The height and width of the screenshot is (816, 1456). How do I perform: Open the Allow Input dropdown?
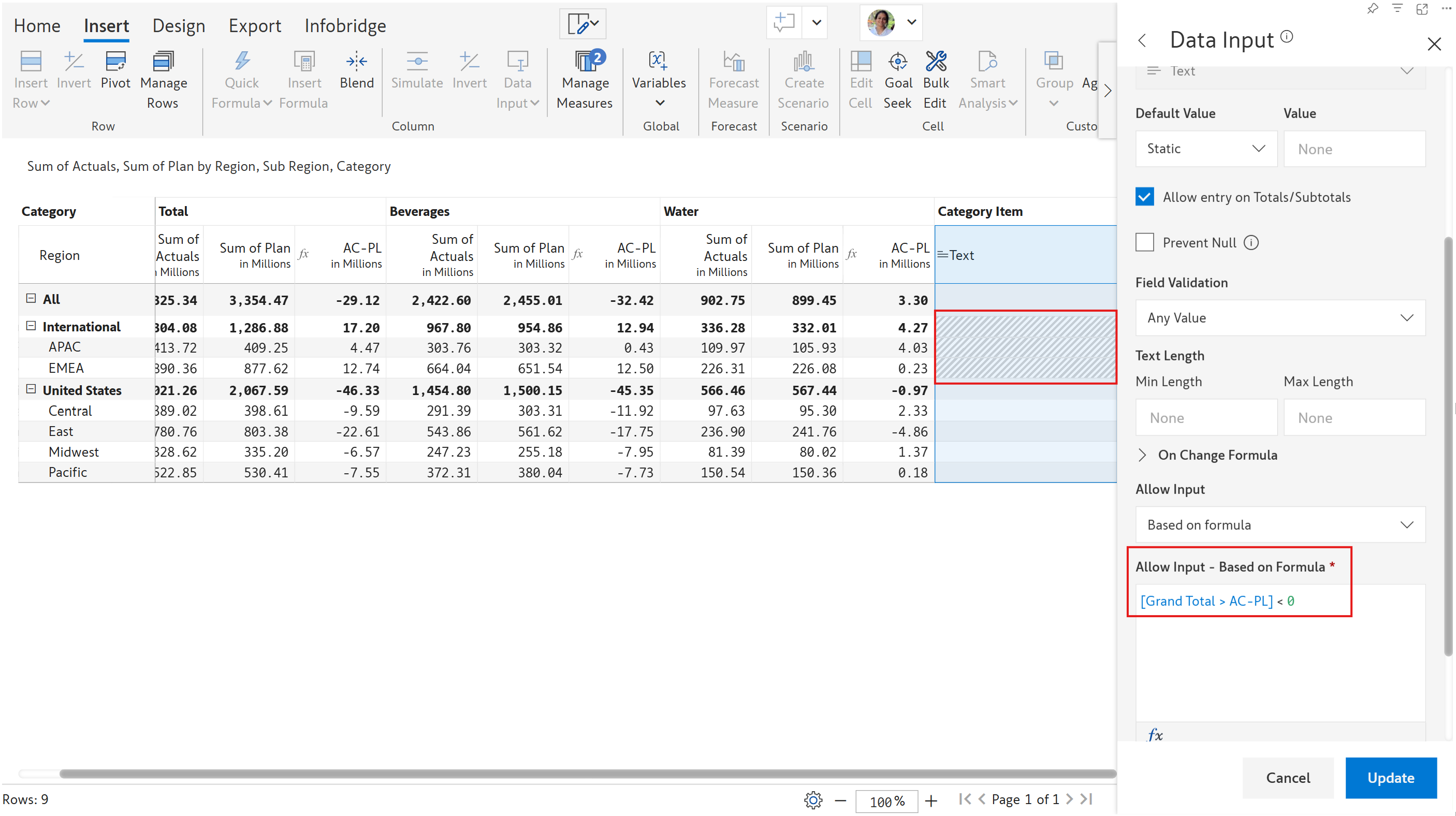[1279, 524]
